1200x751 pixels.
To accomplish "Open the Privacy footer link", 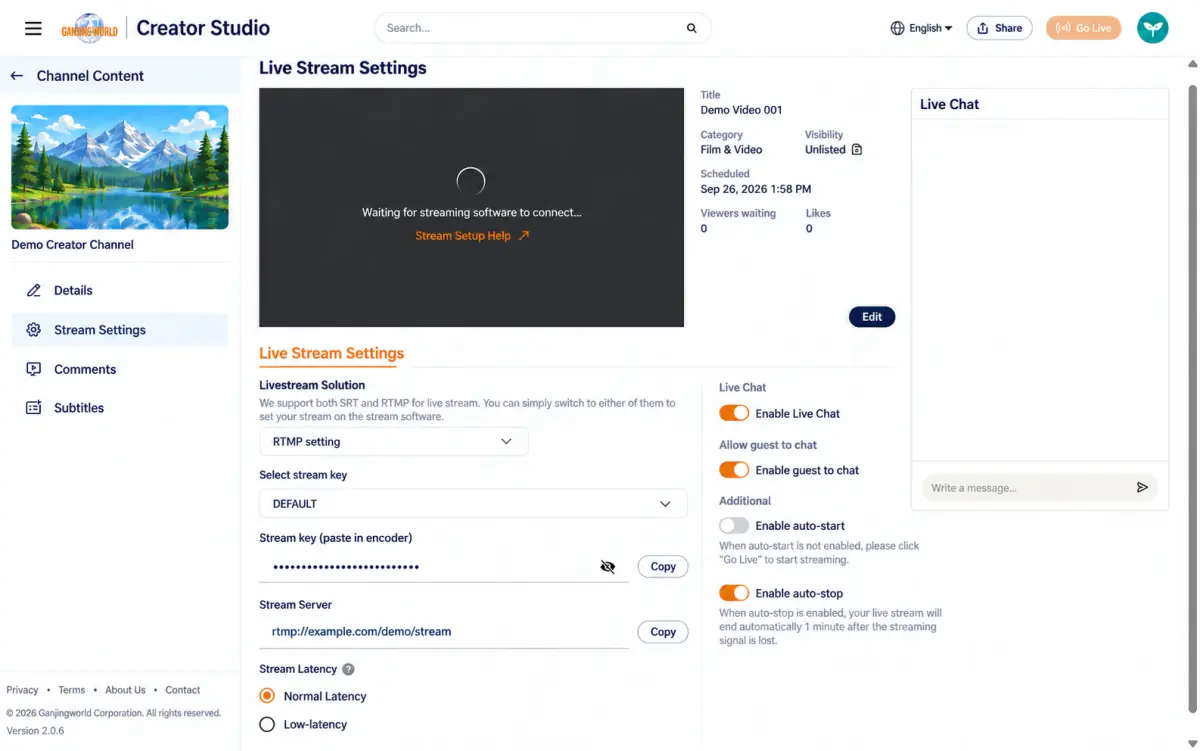I will [22, 690].
